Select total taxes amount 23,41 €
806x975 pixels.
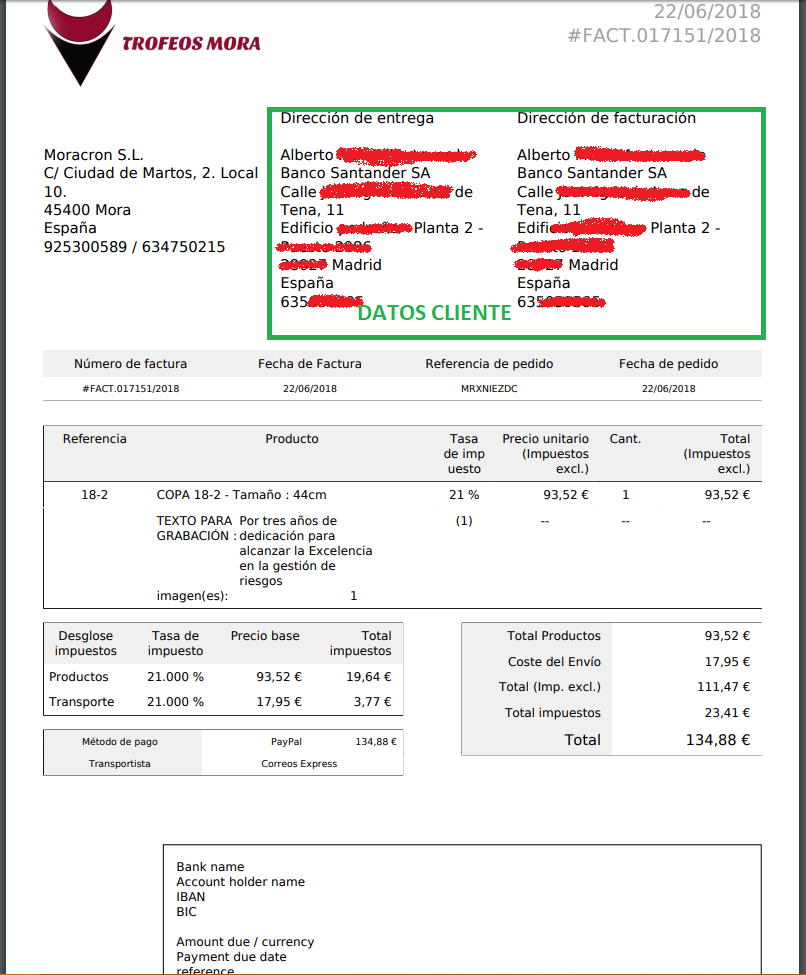pyautogui.click(x=727, y=713)
